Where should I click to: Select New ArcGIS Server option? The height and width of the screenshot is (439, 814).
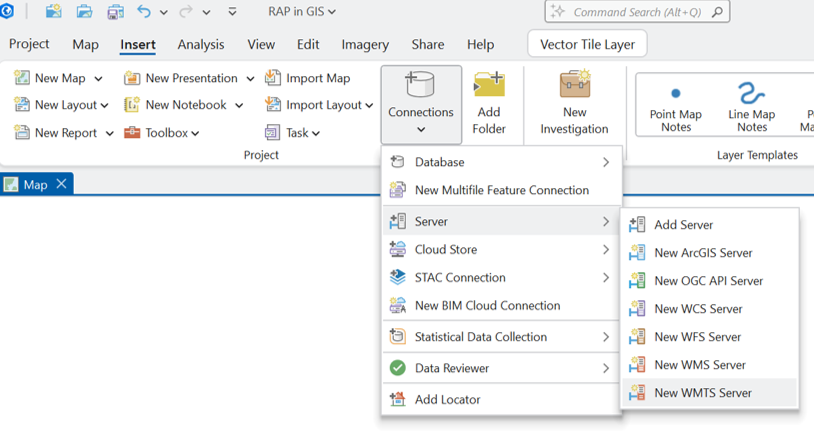702,253
